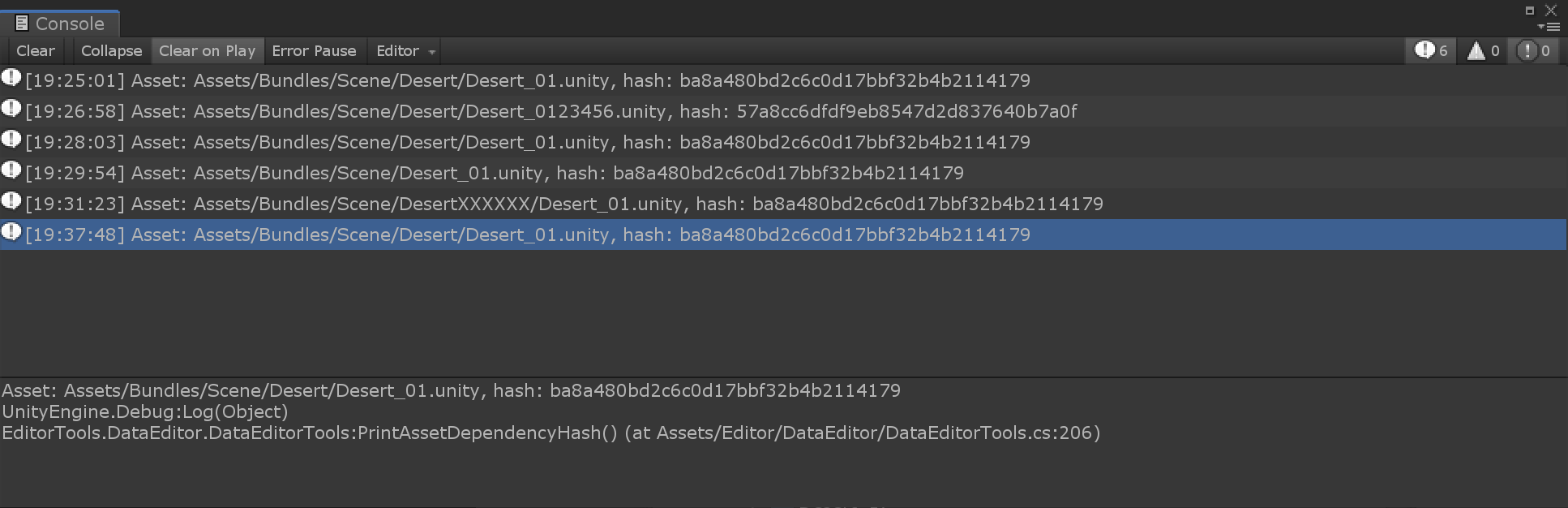Click info icon of 19:26:58 log entry

(11, 109)
